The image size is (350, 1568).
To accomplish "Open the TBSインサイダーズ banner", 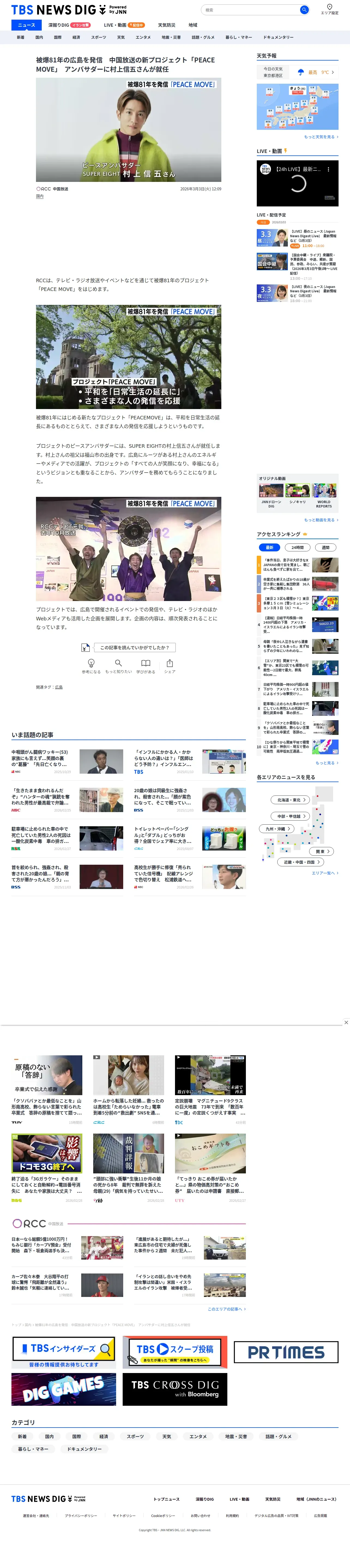I will [64, 1352].
